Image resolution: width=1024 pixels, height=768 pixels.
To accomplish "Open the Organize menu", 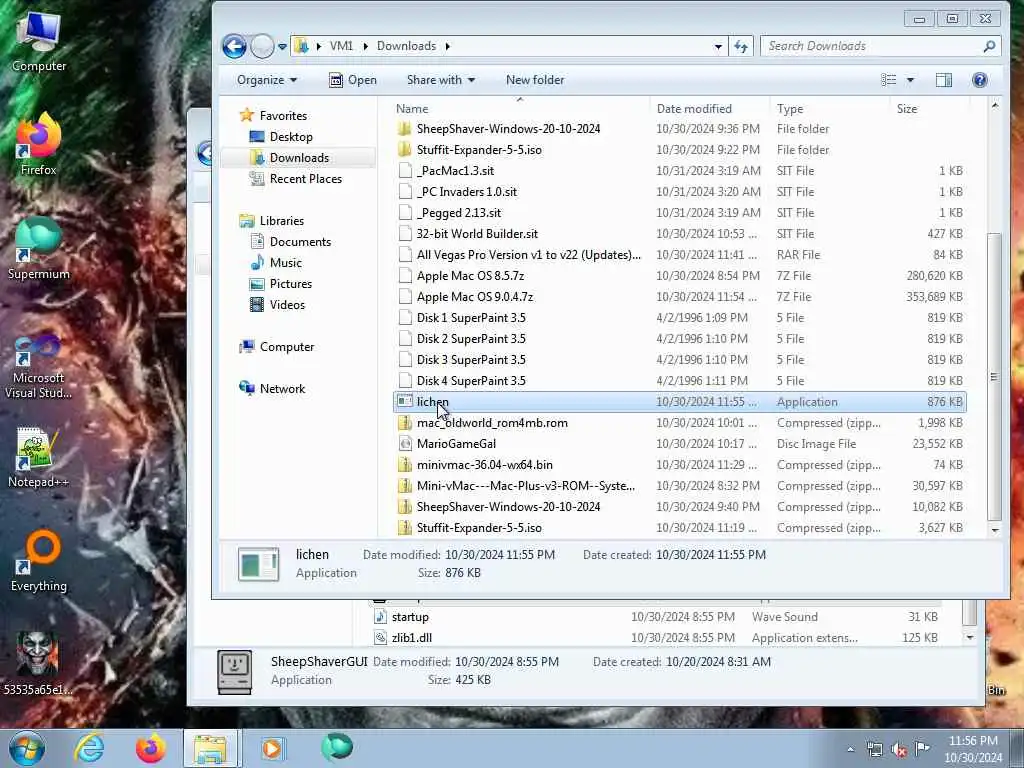I will tap(266, 80).
